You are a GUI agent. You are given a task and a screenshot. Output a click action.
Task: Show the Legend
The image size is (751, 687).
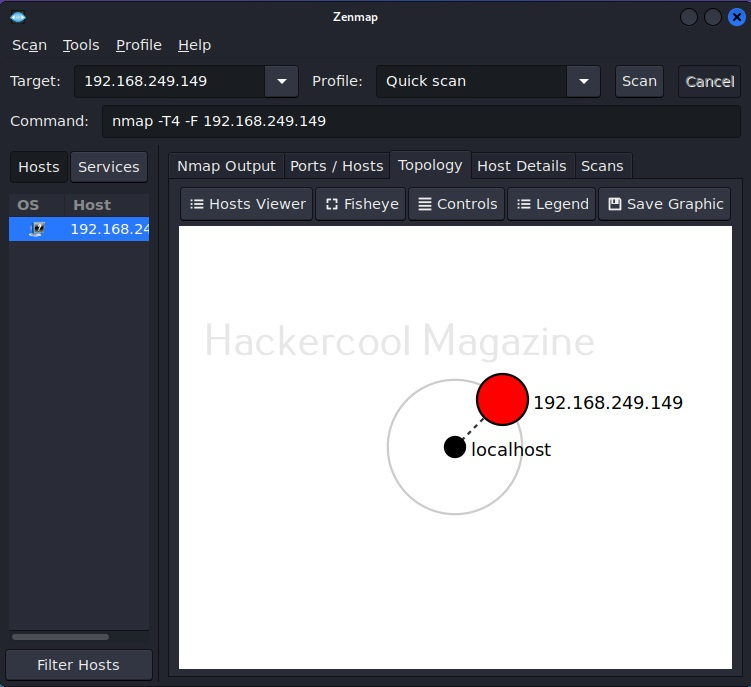552,204
